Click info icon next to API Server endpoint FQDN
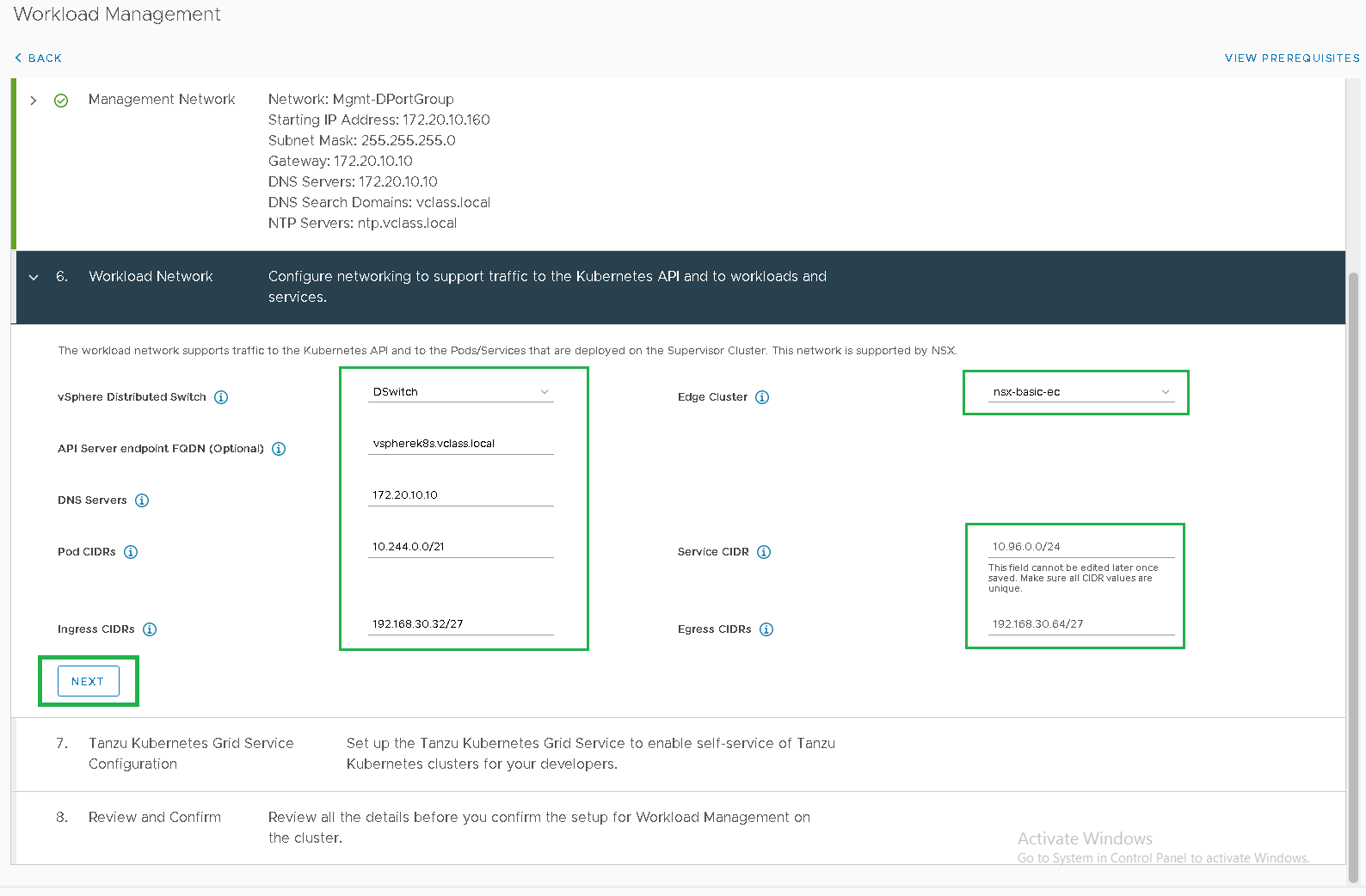1366x896 pixels. pos(279,449)
